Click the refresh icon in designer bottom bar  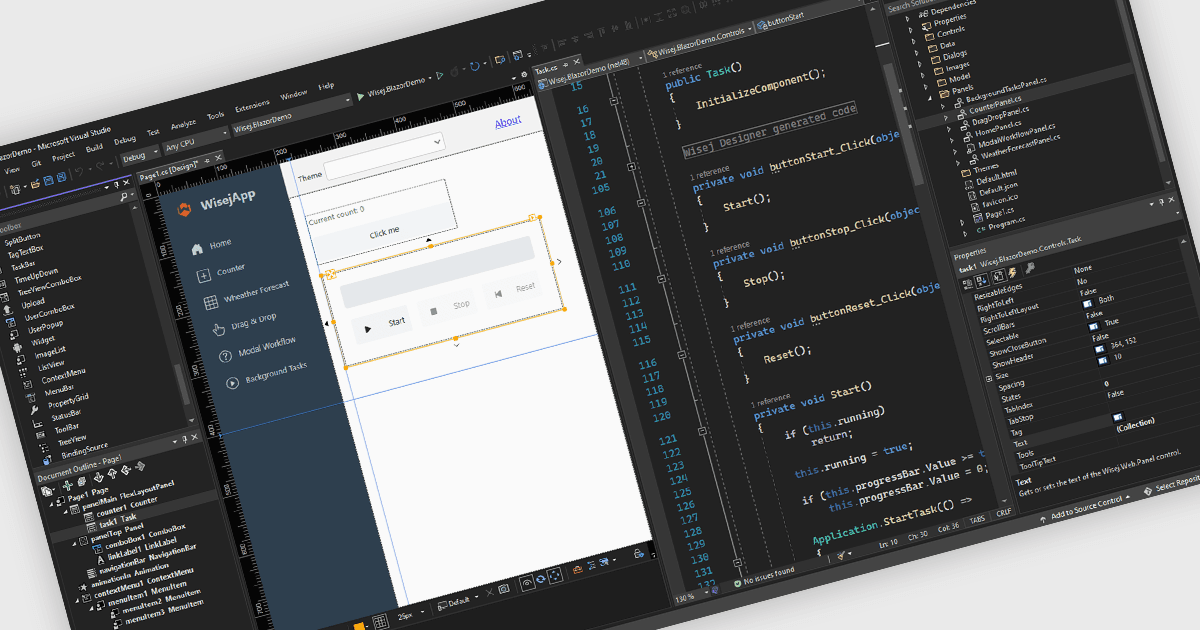pyautogui.click(x=541, y=580)
